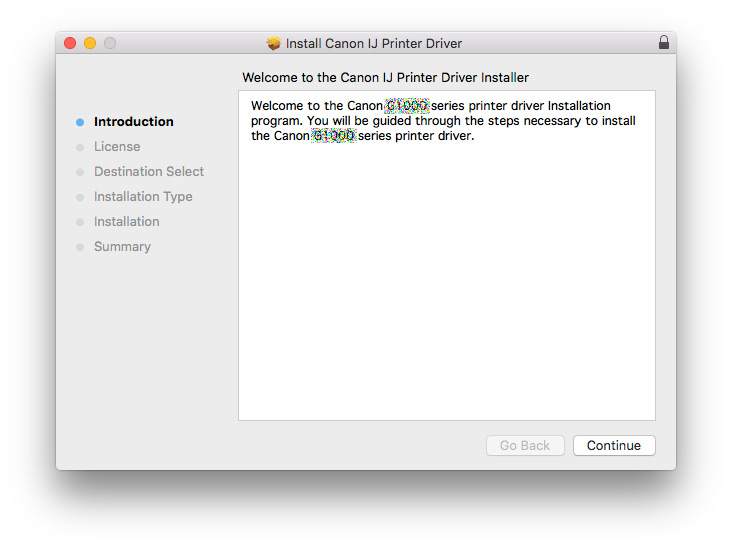732x550 pixels.
Task: Close the installer window with red button
Action: [70, 43]
